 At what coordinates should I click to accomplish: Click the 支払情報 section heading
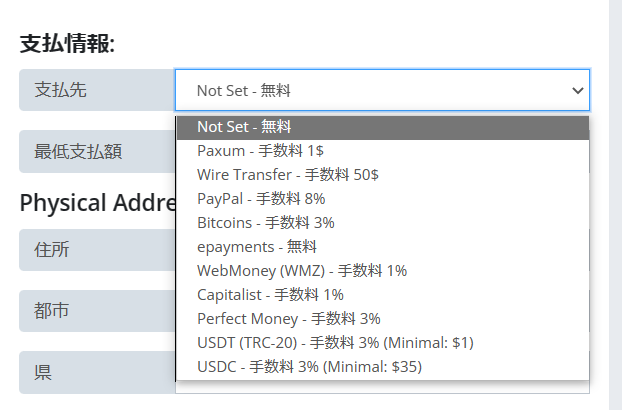pyautogui.click(x=68, y=43)
